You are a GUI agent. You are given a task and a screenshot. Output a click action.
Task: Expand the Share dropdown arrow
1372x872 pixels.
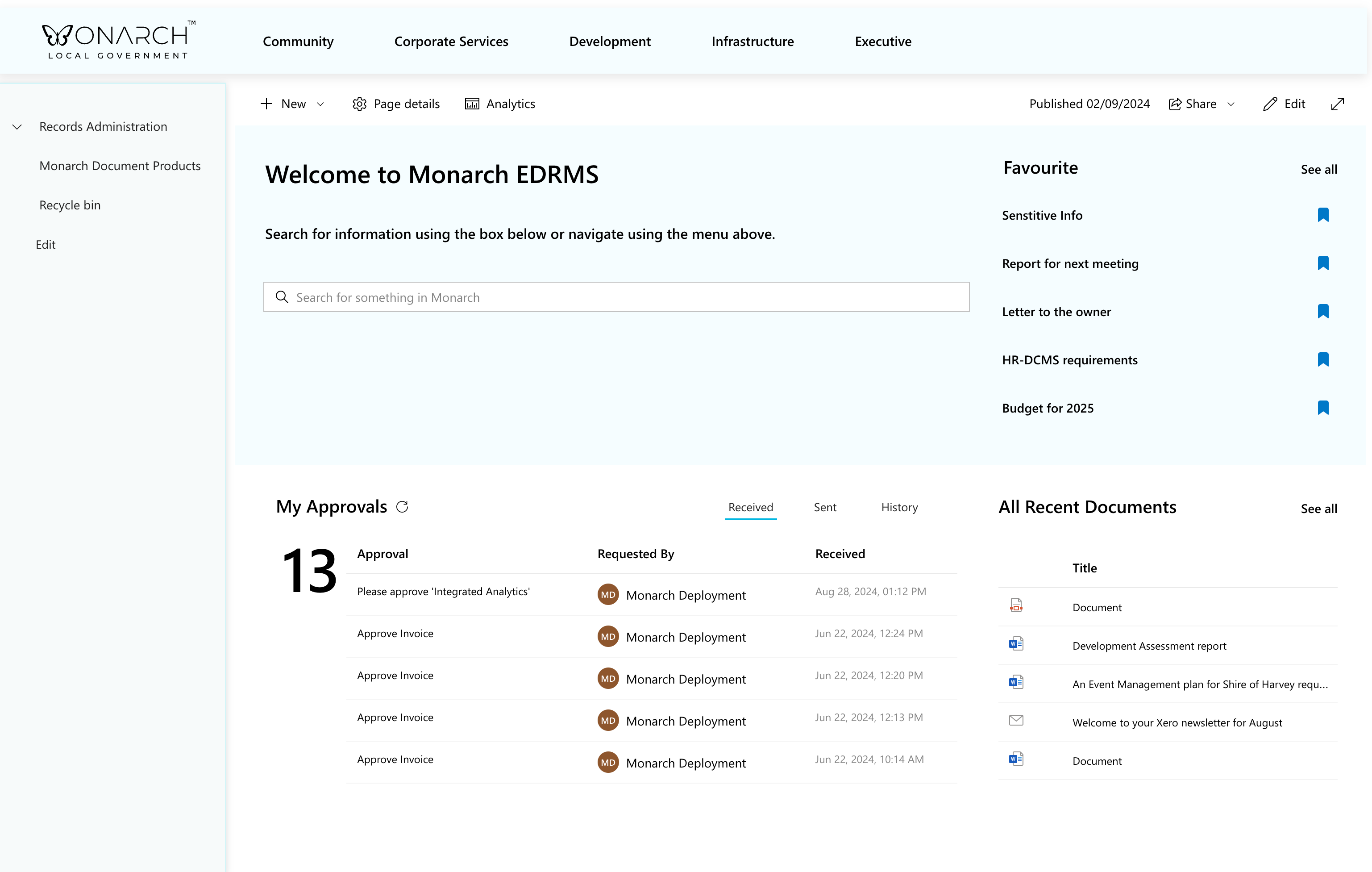(1231, 104)
